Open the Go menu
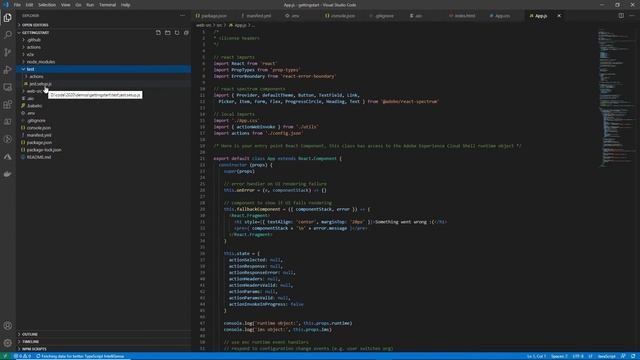This screenshot has height=360, width=640. [78, 5]
